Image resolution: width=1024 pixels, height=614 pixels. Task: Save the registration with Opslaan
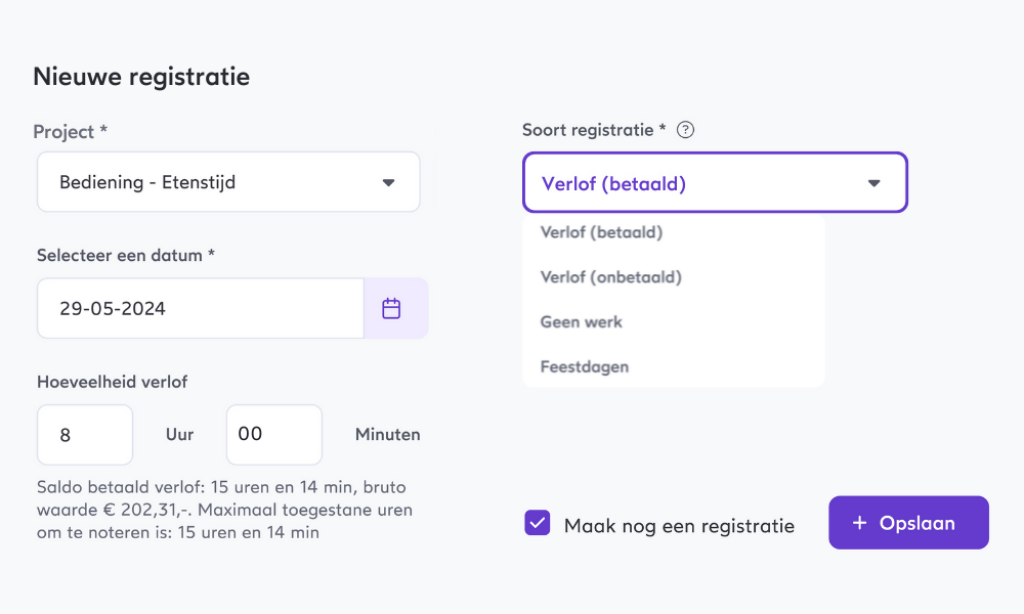(x=908, y=523)
